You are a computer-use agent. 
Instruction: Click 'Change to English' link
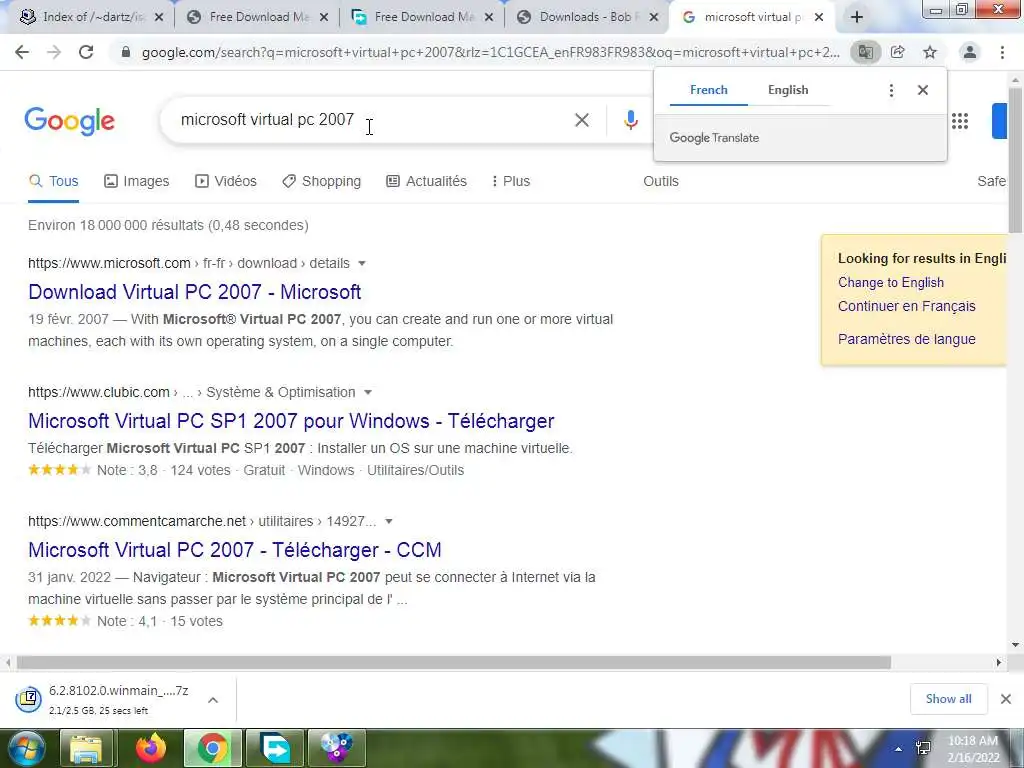point(891,282)
